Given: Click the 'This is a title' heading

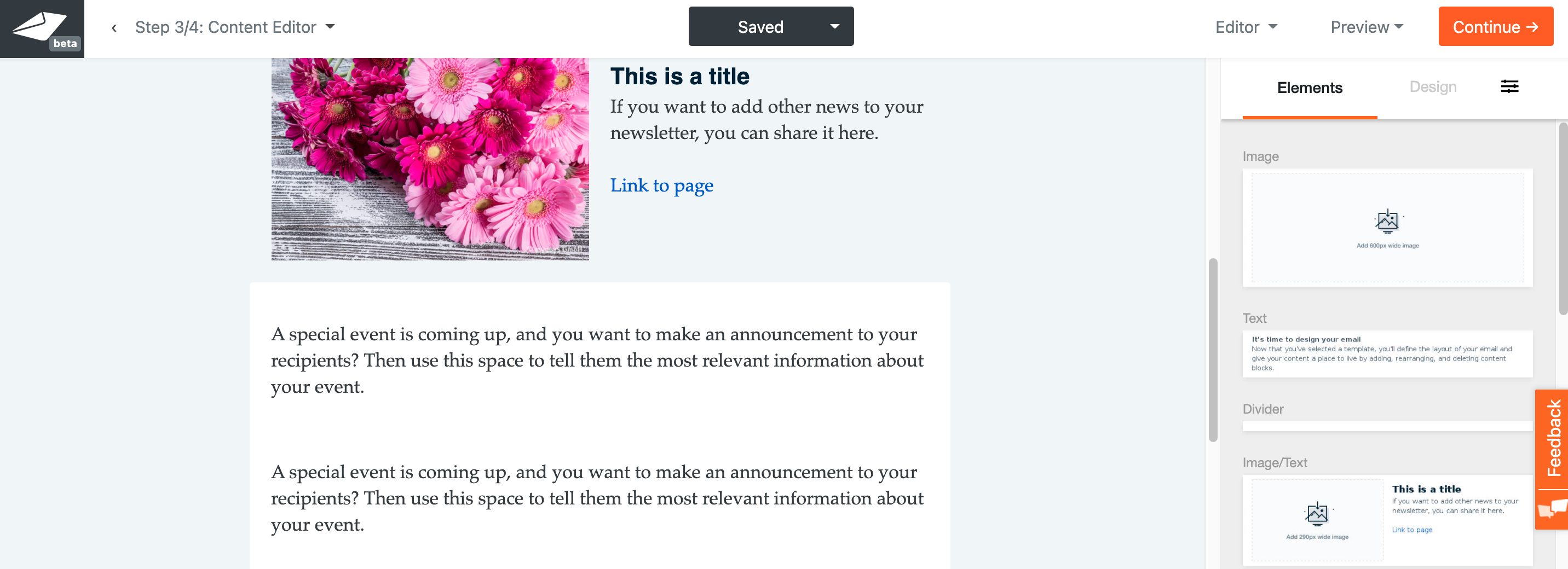Looking at the screenshot, I should coord(679,77).
